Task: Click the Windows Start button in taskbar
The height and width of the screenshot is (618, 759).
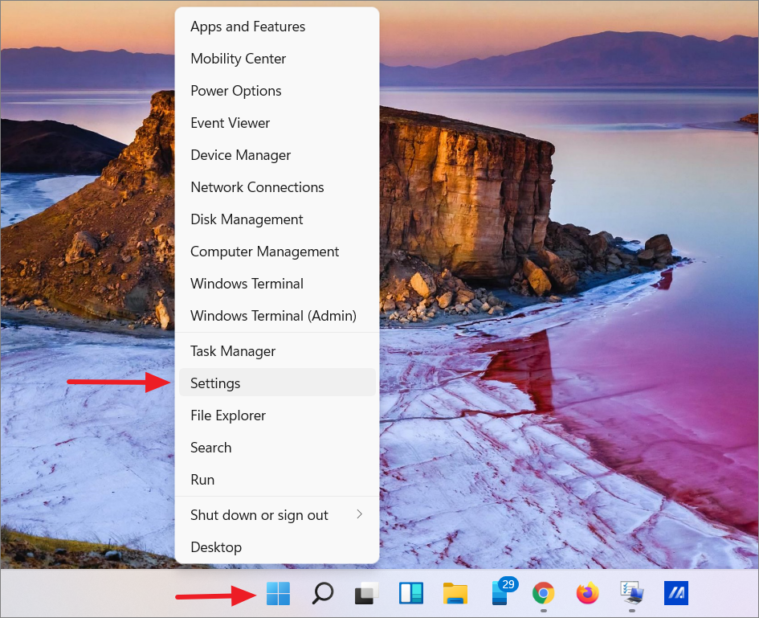Action: (278, 593)
